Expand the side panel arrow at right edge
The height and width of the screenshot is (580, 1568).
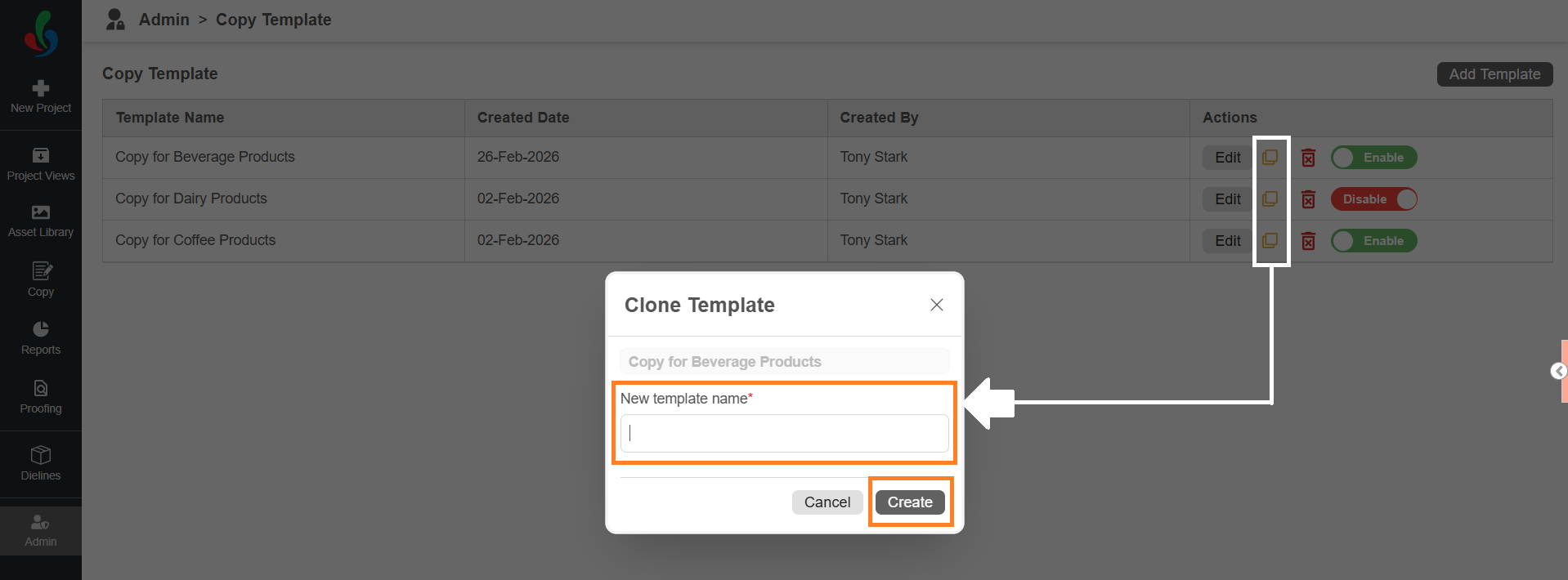pyautogui.click(x=1558, y=372)
